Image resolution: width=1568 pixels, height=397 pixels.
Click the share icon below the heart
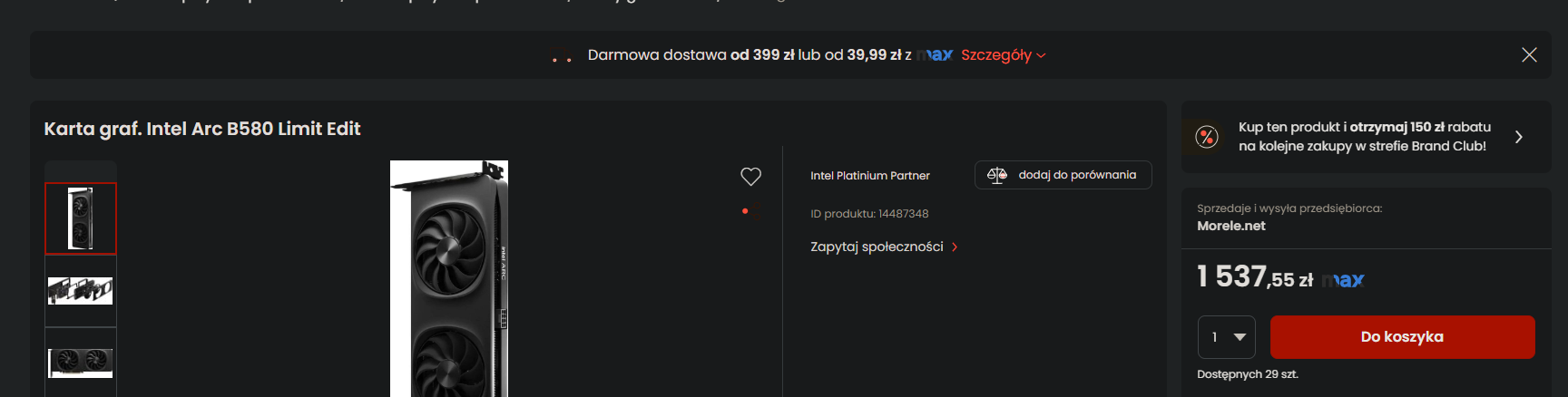750,212
